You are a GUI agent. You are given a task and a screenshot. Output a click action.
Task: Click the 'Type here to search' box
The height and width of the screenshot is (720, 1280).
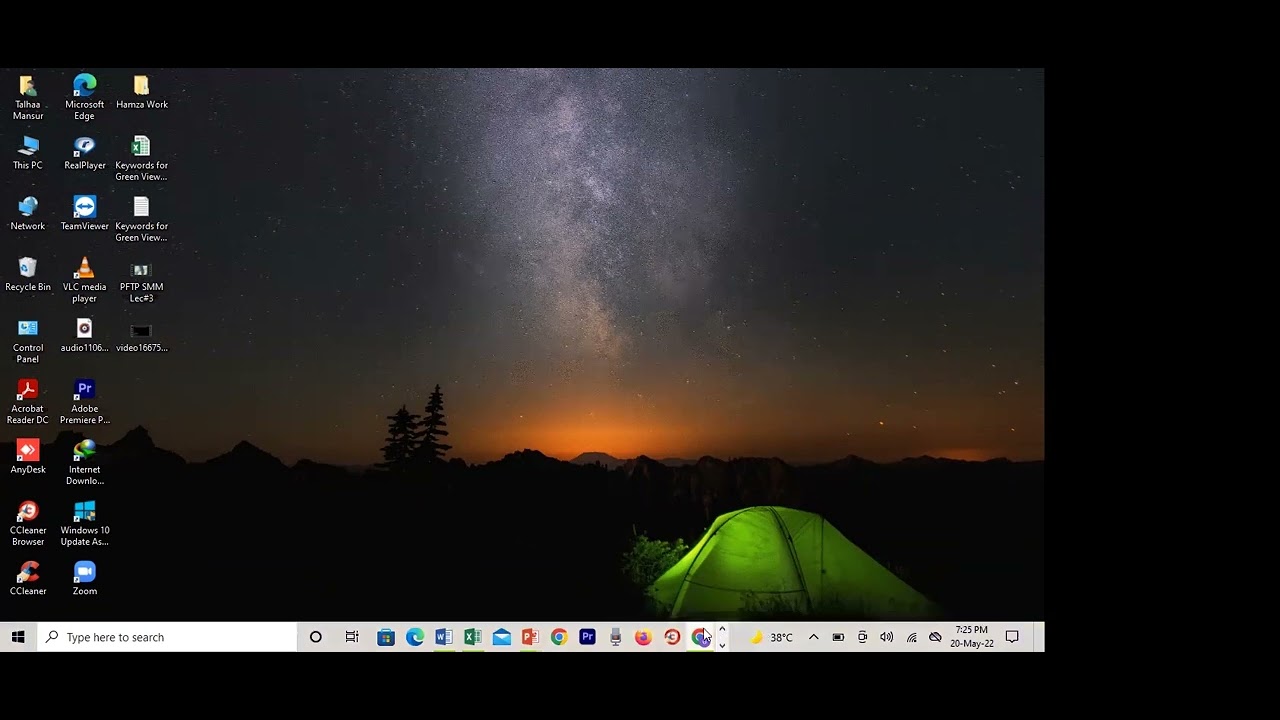[168, 637]
